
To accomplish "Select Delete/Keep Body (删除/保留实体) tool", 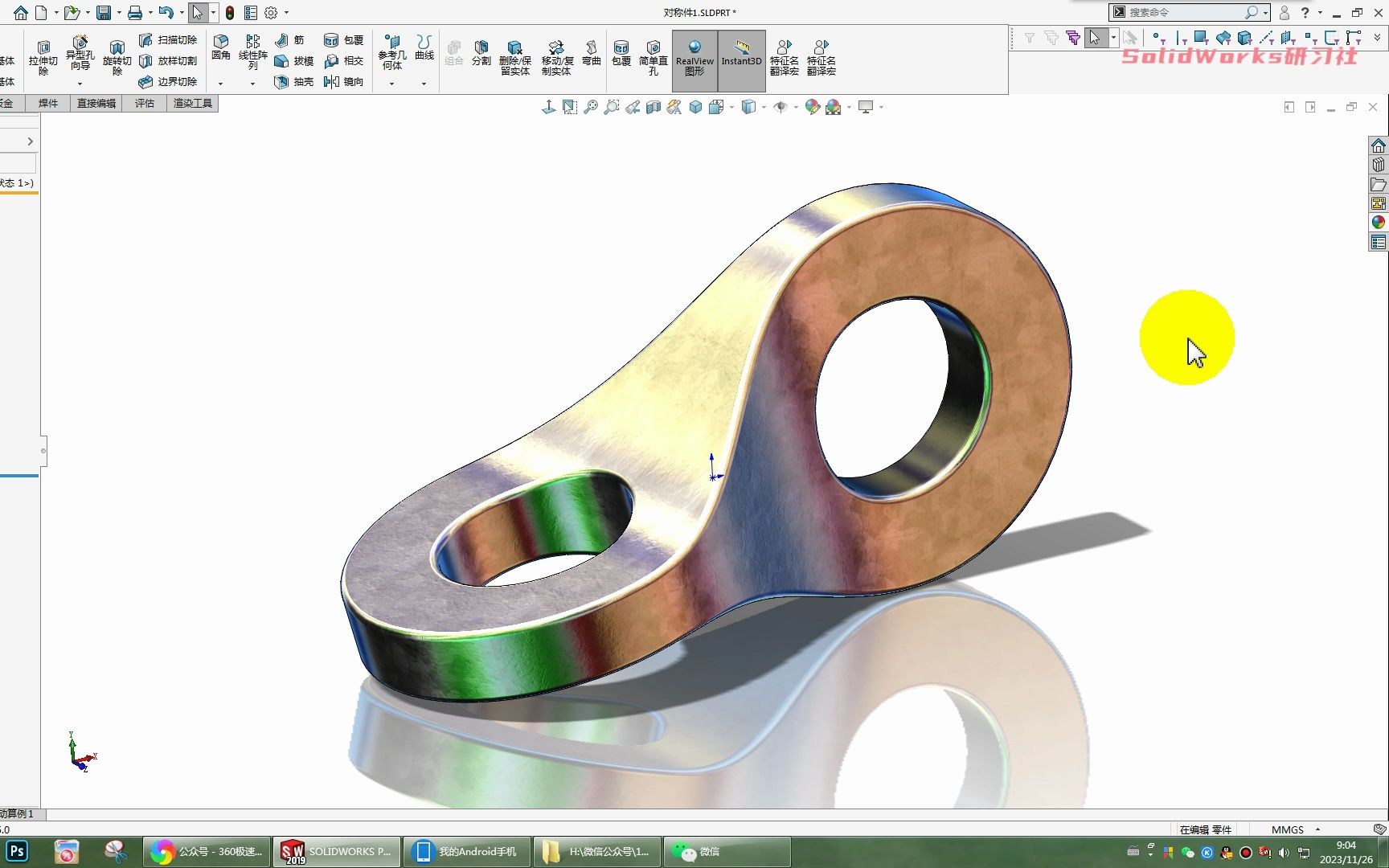I will [x=515, y=59].
